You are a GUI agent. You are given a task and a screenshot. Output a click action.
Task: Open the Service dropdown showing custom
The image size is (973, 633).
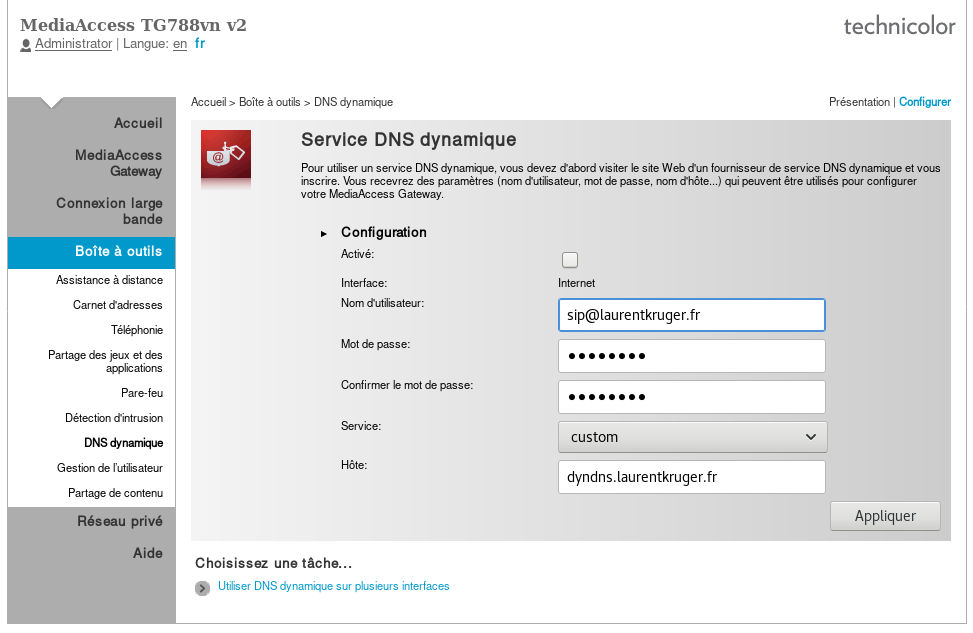pos(693,437)
